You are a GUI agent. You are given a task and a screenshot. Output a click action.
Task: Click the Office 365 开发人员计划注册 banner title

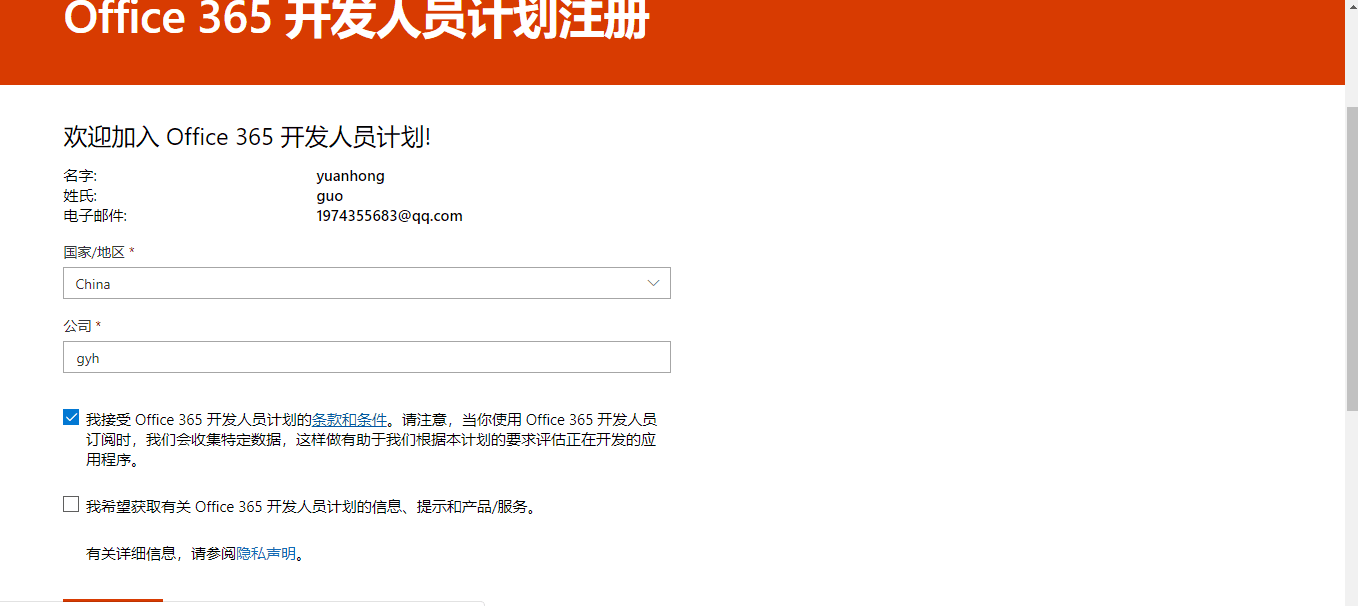point(357,17)
